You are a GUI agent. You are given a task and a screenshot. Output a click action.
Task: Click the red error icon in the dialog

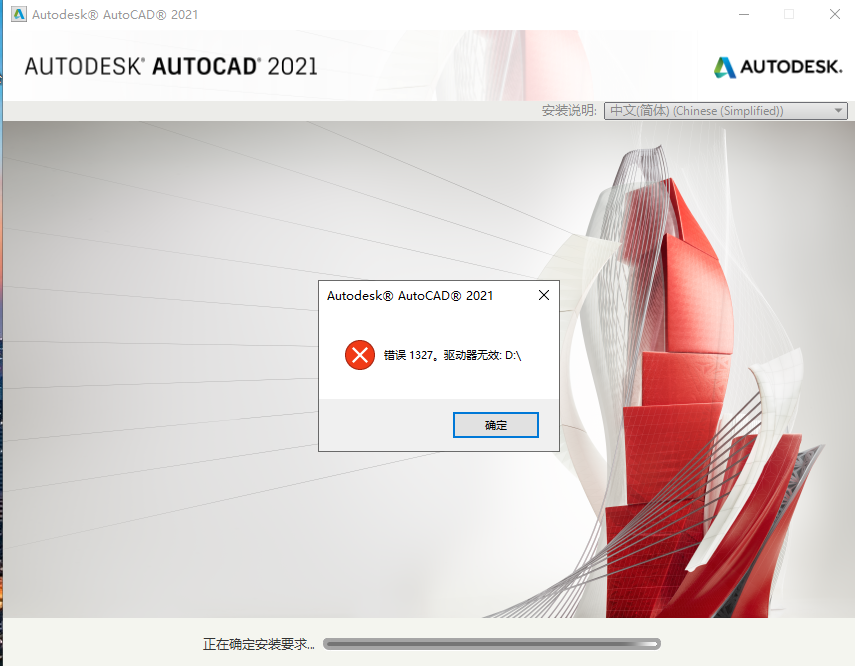(360, 355)
